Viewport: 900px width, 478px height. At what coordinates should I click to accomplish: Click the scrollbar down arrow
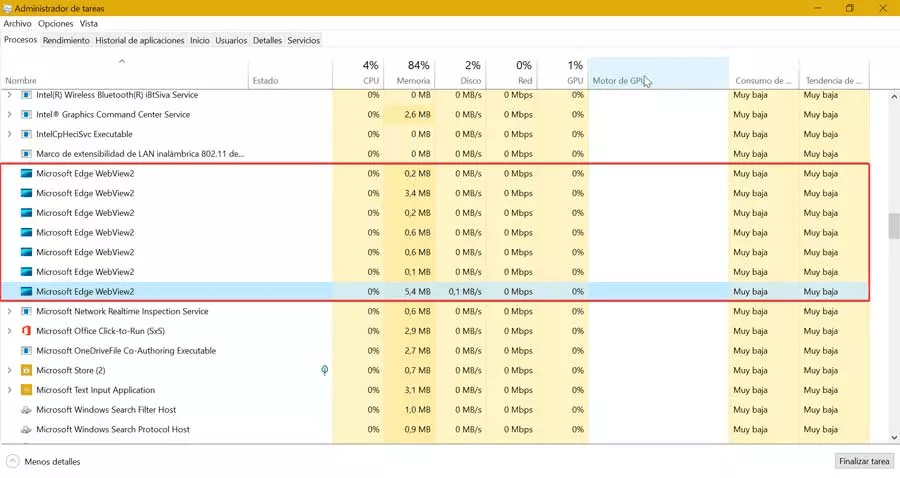coord(894,437)
